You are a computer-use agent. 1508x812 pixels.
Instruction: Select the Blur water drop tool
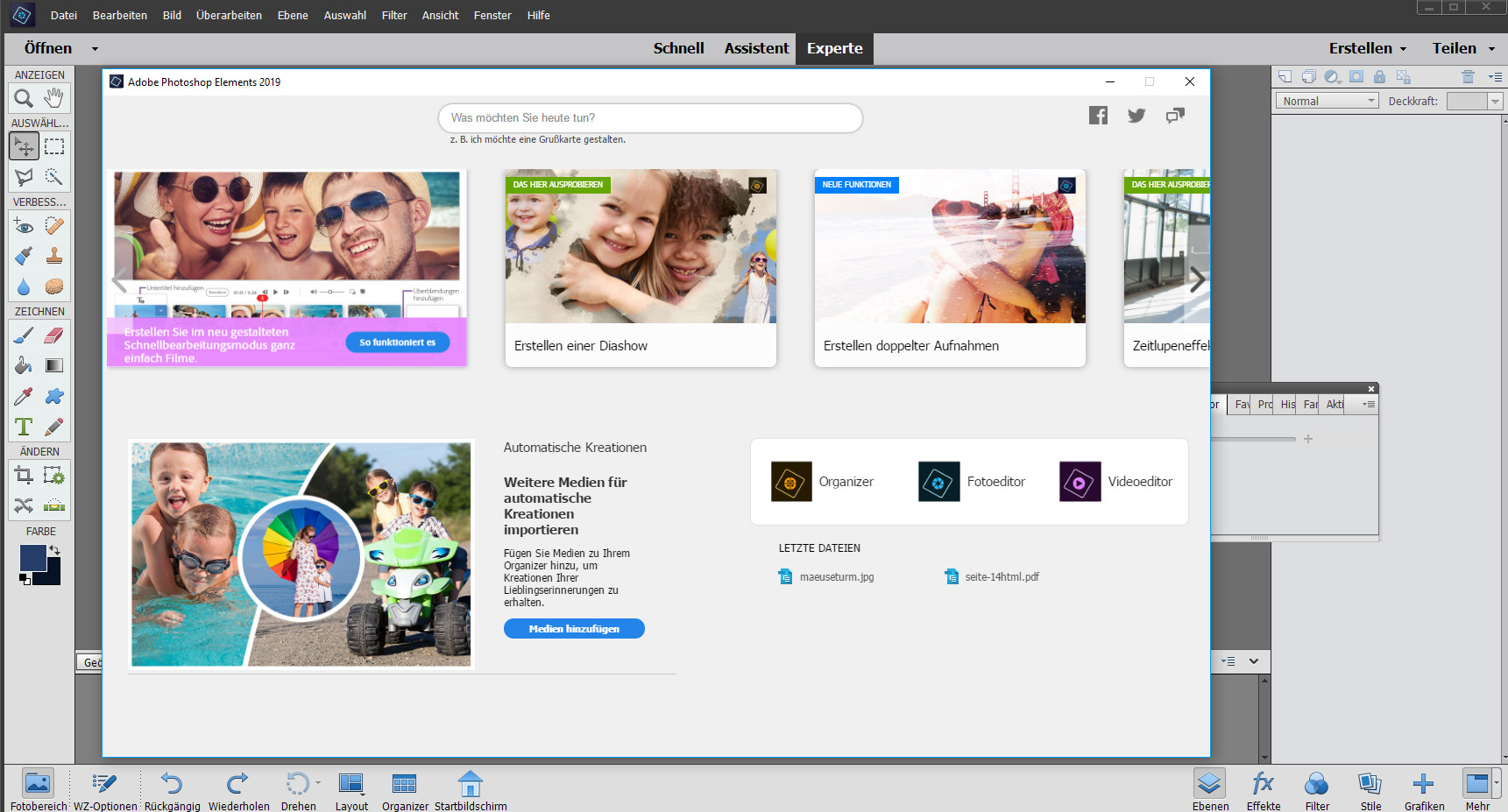click(24, 286)
